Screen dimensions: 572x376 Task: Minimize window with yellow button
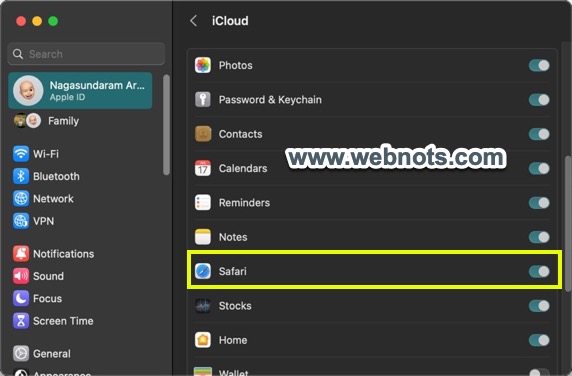[37, 21]
